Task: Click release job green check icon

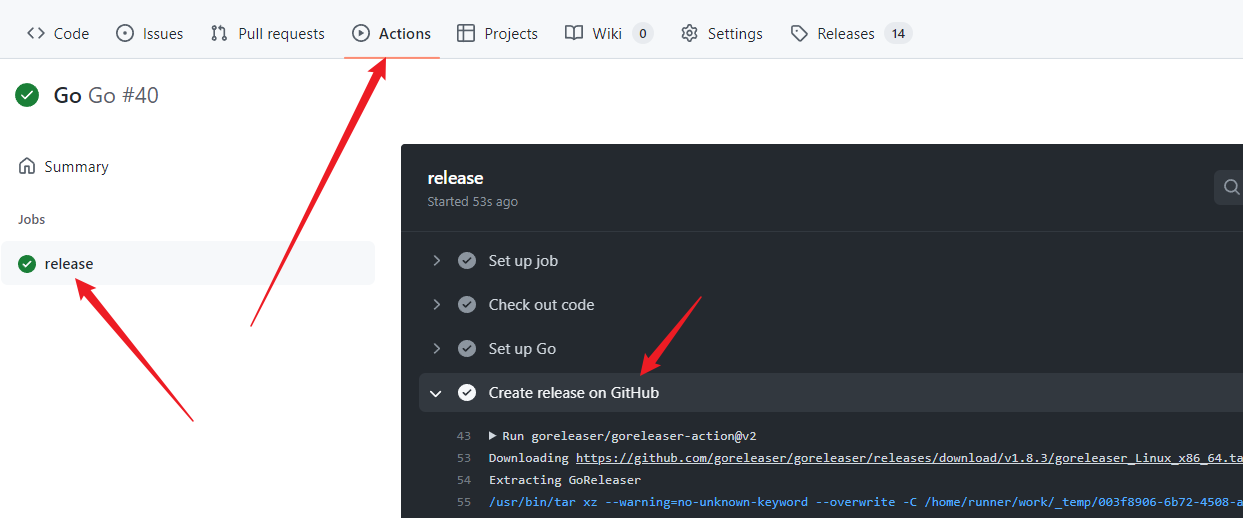Action: coord(27,264)
